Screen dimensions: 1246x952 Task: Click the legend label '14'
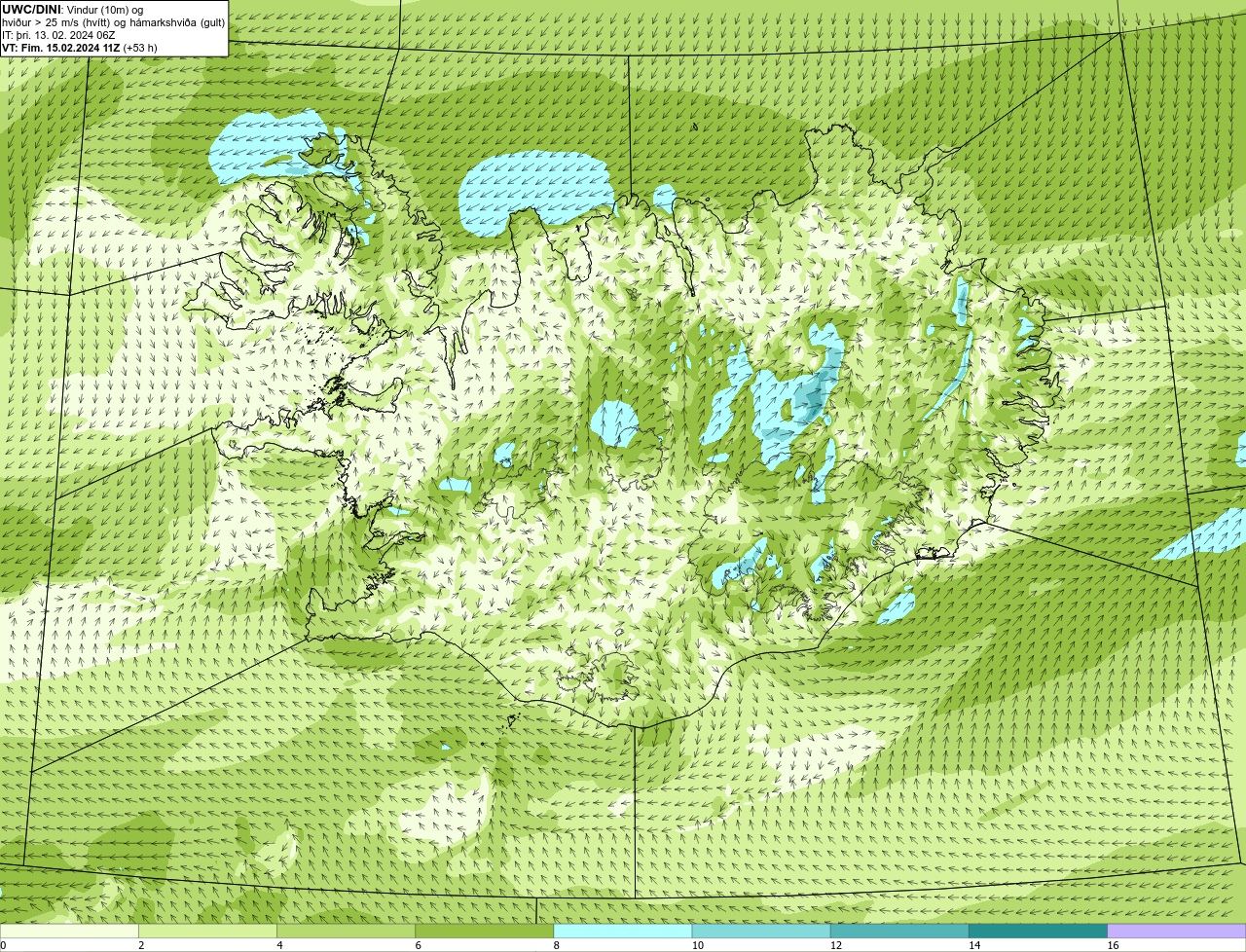pos(974,945)
